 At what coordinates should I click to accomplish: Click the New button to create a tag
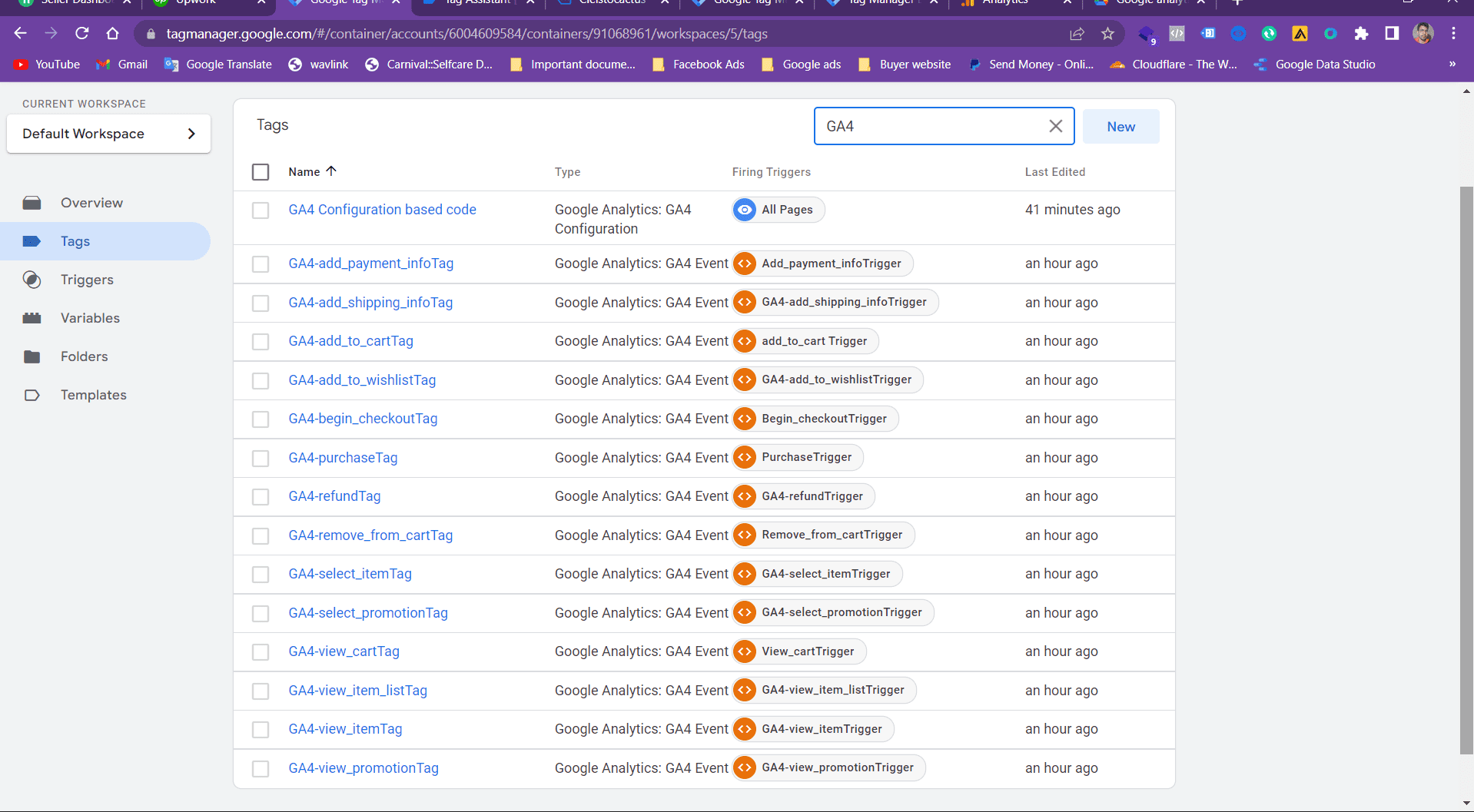(1120, 126)
